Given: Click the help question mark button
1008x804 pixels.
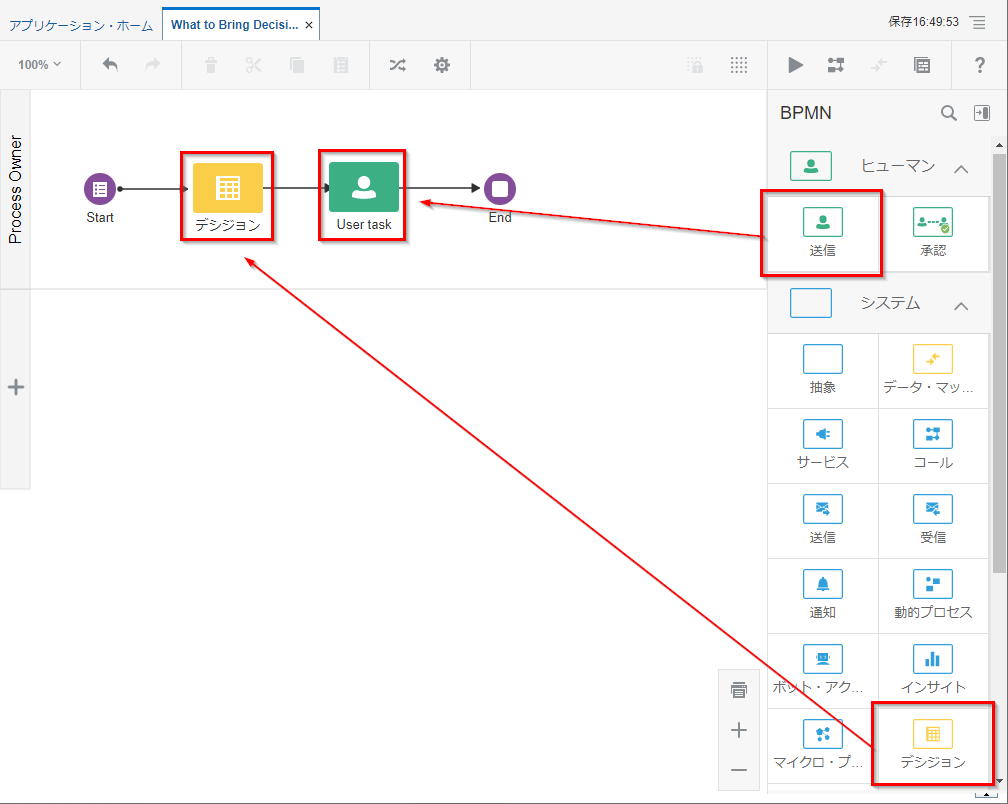Looking at the screenshot, I should [980, 65].
